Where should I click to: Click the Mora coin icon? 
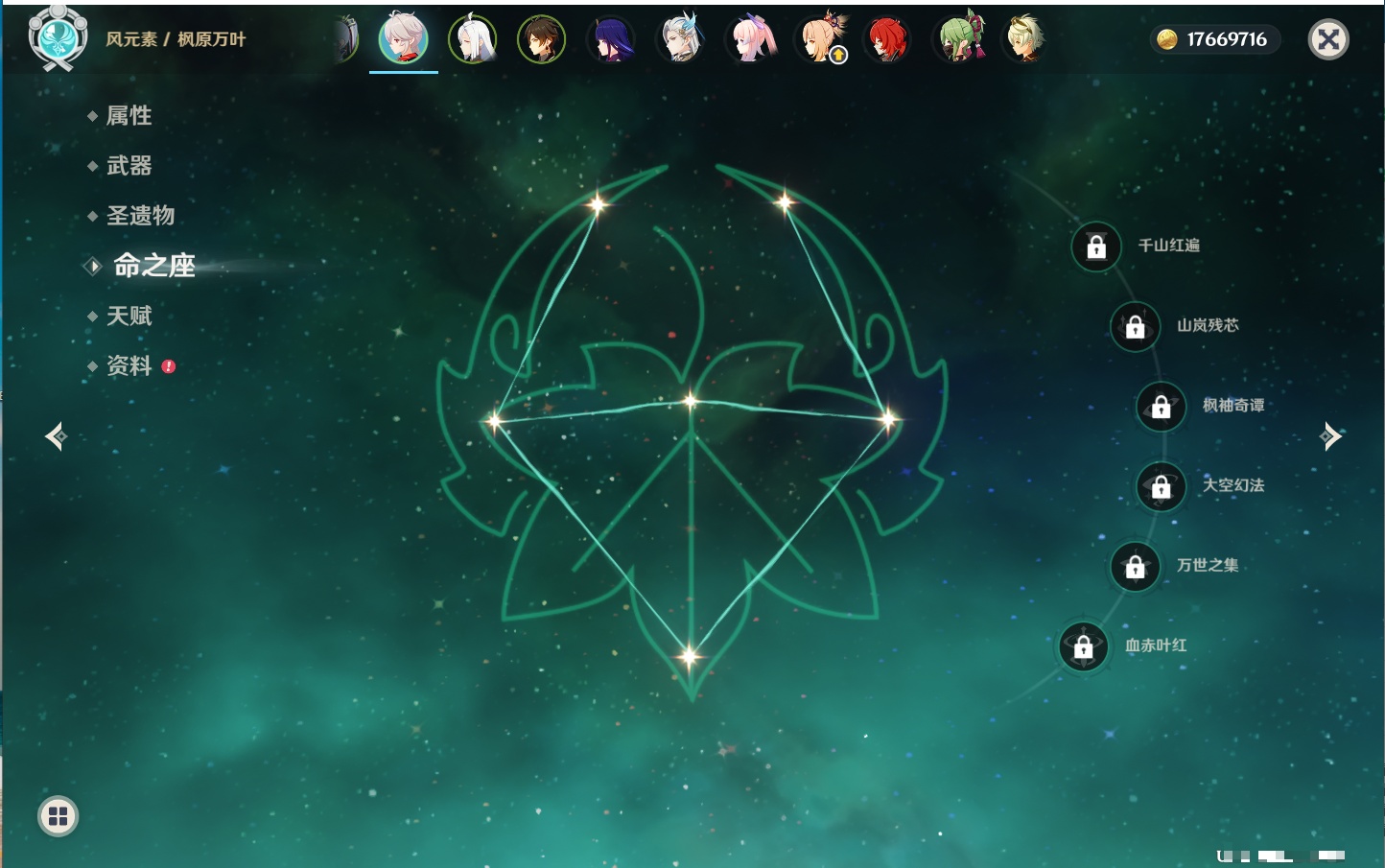click(x=1167, y=39)
